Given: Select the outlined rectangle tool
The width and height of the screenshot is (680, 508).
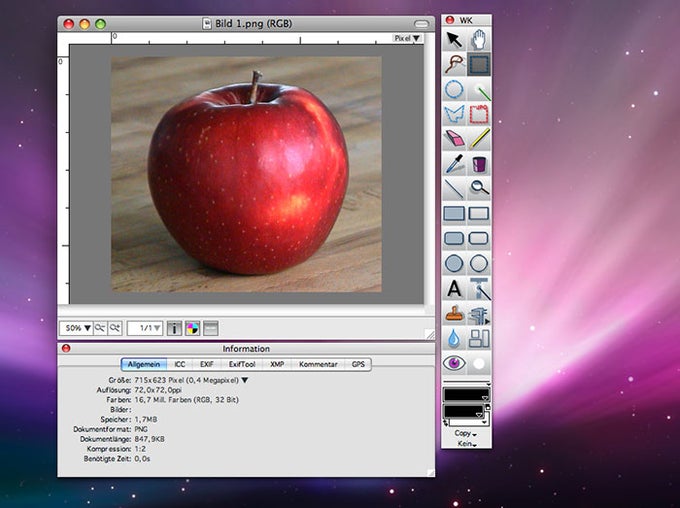Looking at the screenshot, I should pyautogui.click(x=479, y=213).
